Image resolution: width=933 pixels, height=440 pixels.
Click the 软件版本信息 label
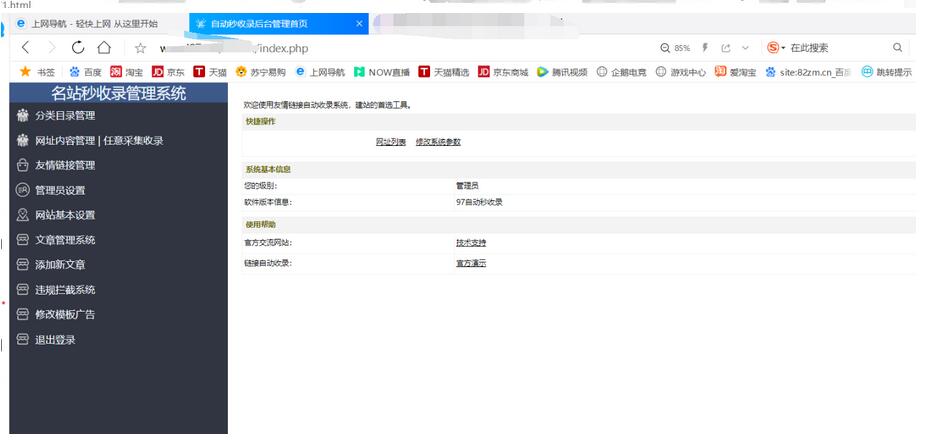click(x=268, y=202)
